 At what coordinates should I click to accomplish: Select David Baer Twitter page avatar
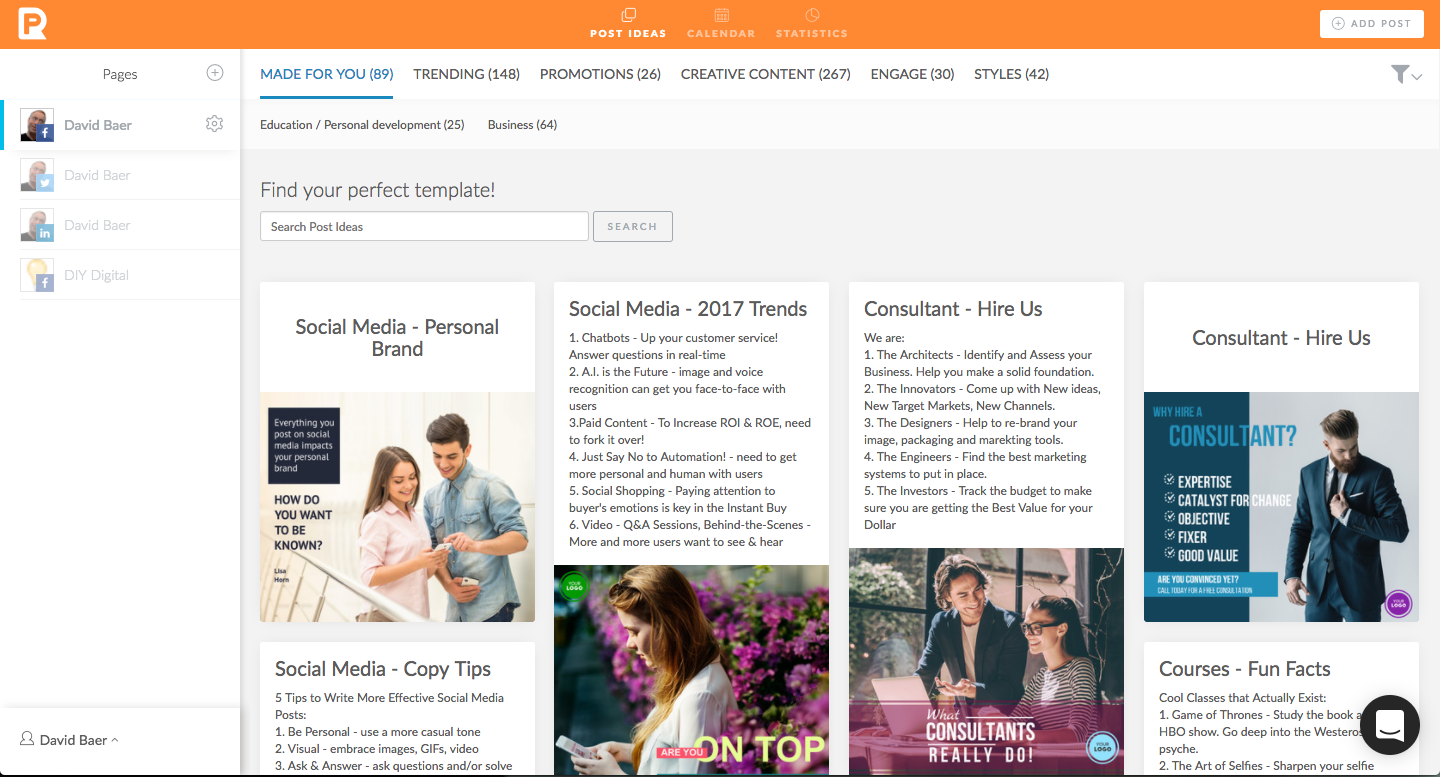37,175
